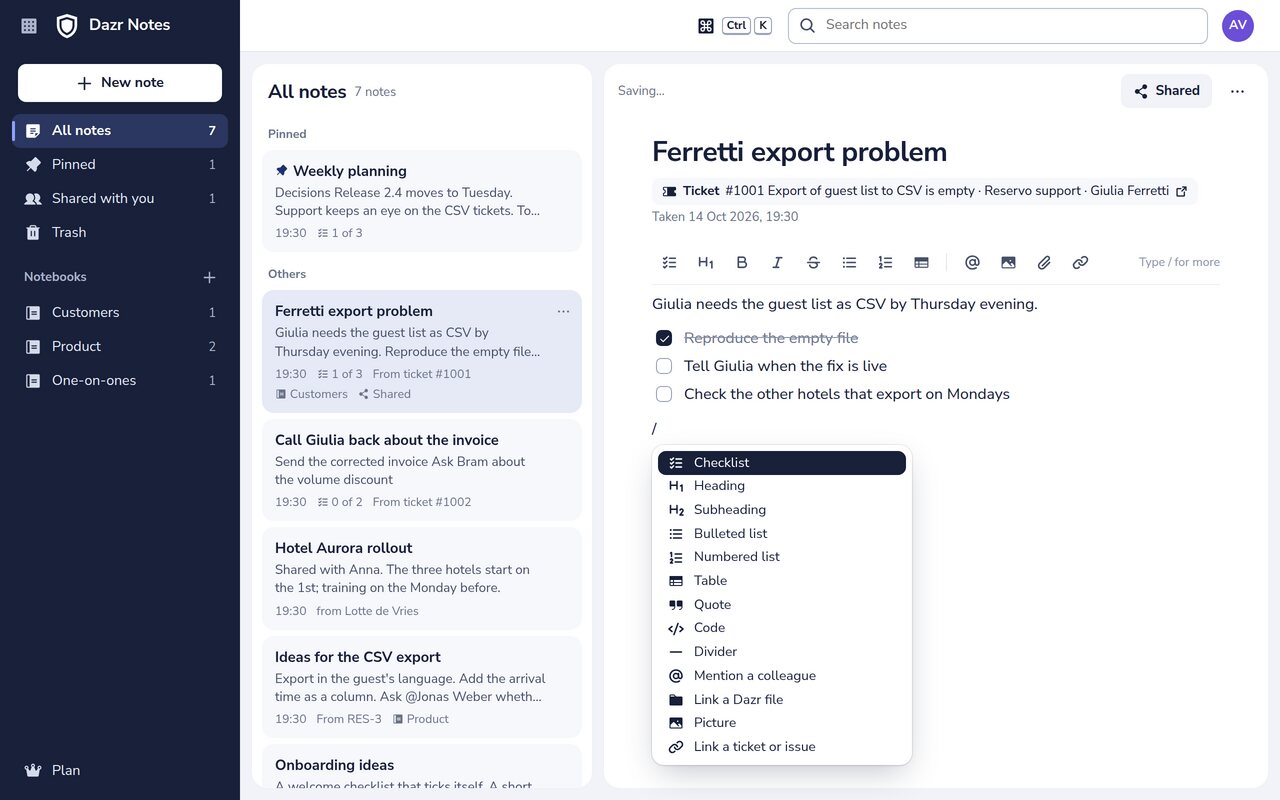Screen dimensions: 1280x800
Task: Check 'Check the other hotels that export on Mondays'
Action: (664, 394)
